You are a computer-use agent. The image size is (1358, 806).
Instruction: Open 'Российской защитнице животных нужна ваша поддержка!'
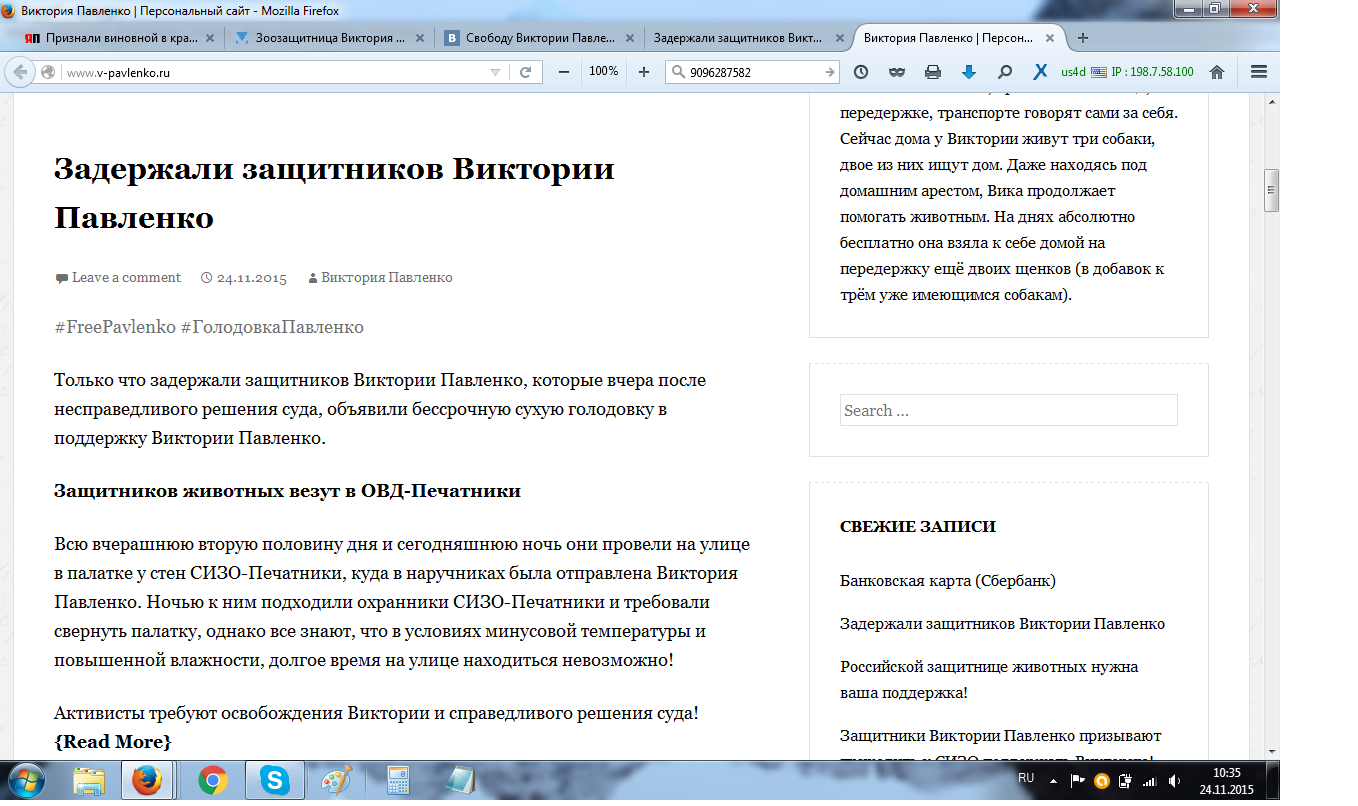[x=989, y=679]
